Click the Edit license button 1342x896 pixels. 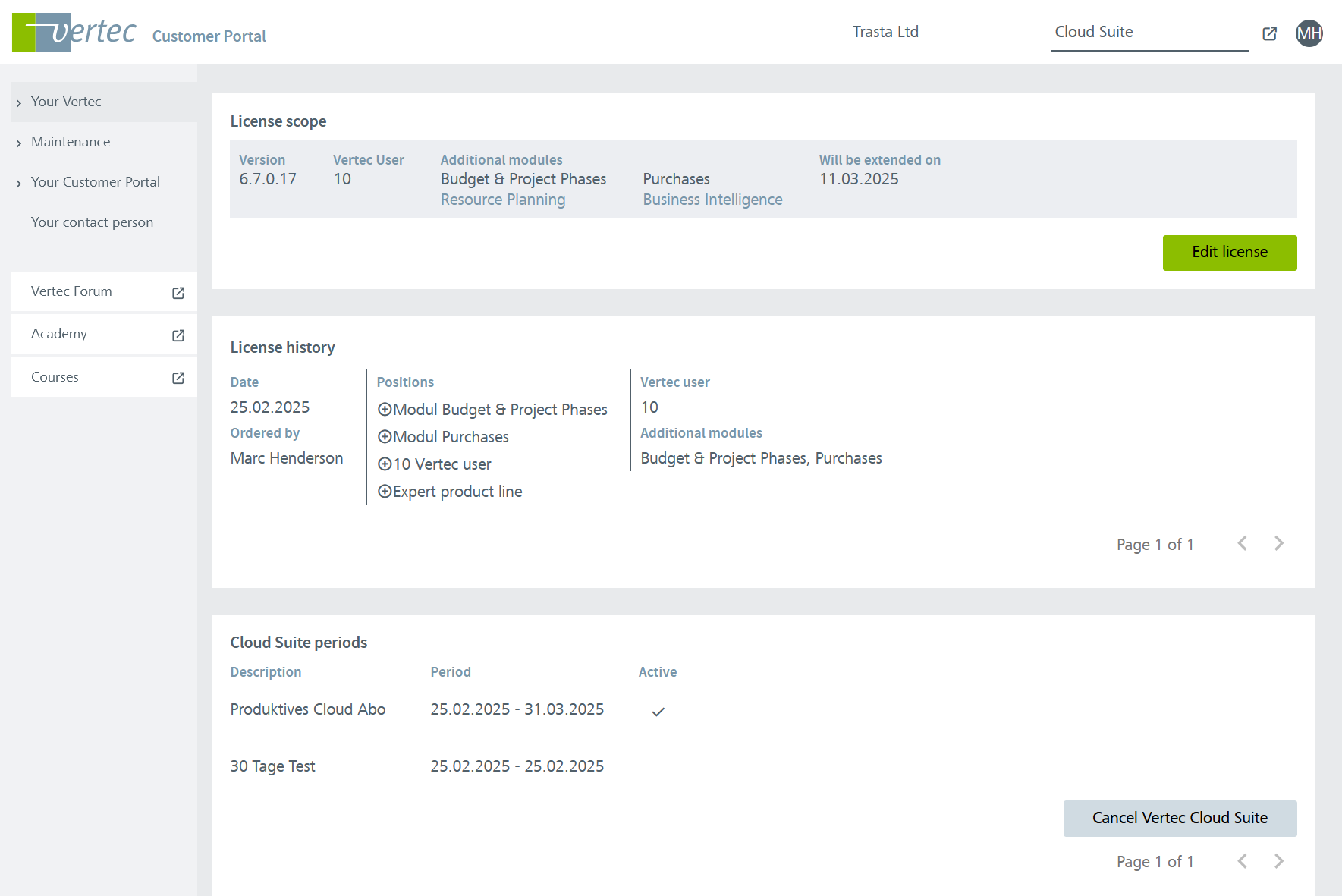(x=1229, y=253)
